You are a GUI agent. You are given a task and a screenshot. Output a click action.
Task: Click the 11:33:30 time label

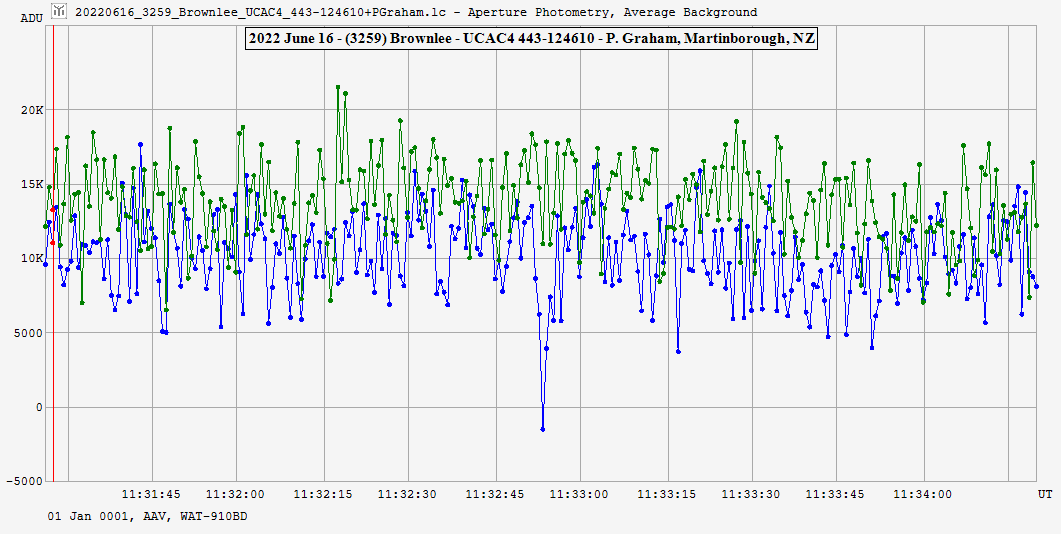750,495
